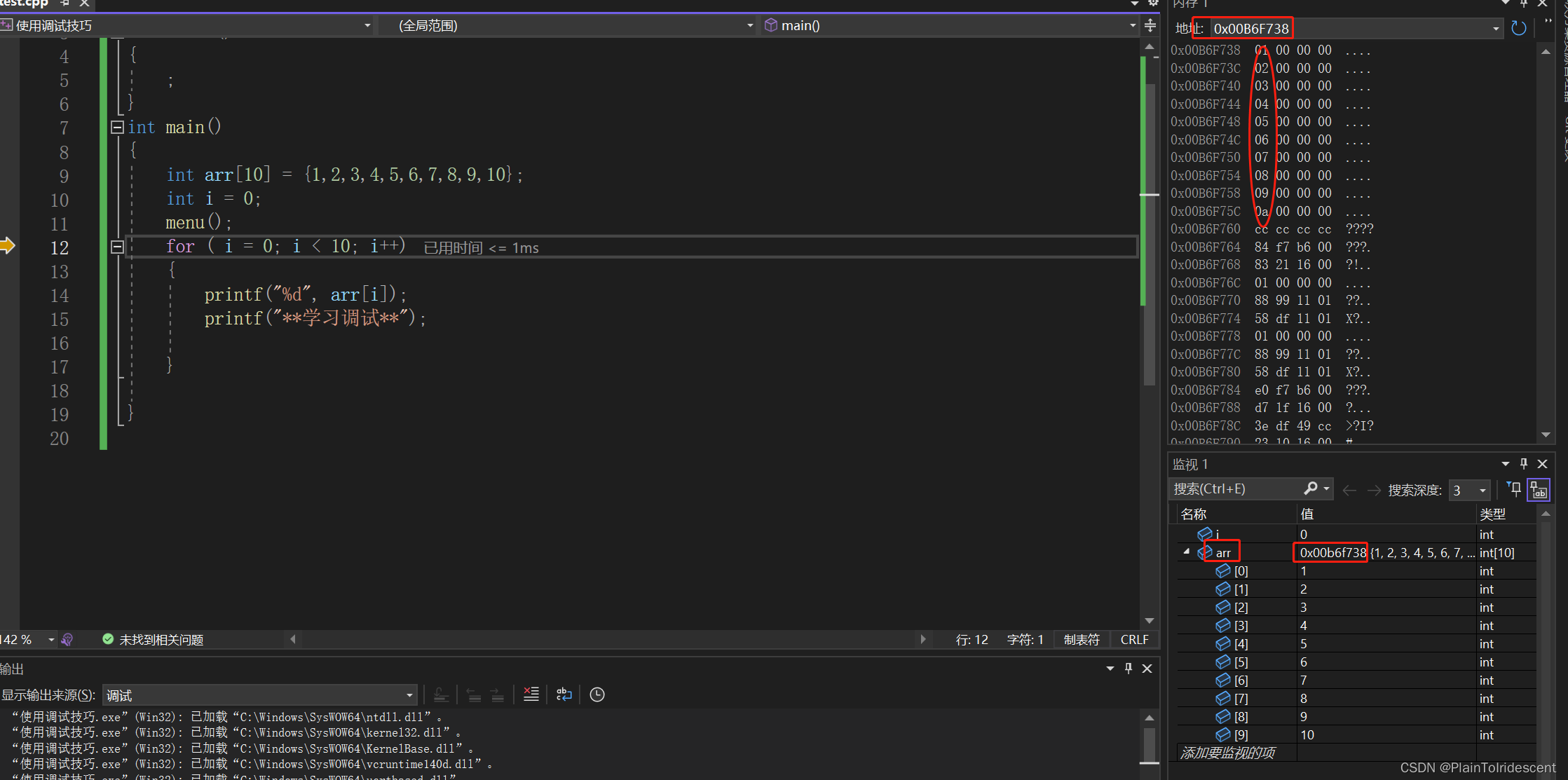Image resolution: width=1568 pixels, height=780 pixels.
Task: Open the main() member dropdown
Action: point(1133,25)
